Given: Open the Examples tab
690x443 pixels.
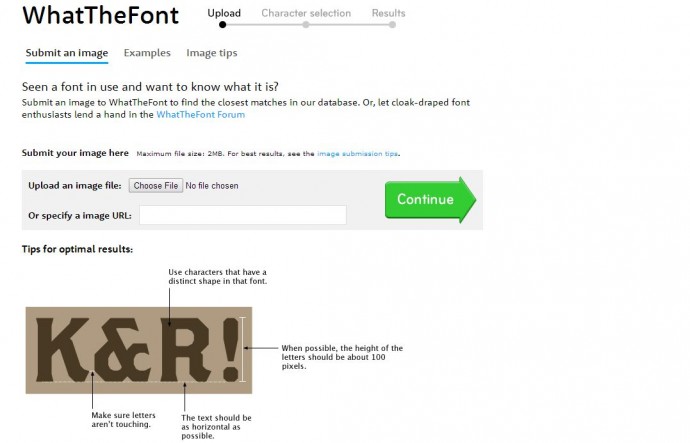Looking at the screenshot, I should [x=147, y=53].
